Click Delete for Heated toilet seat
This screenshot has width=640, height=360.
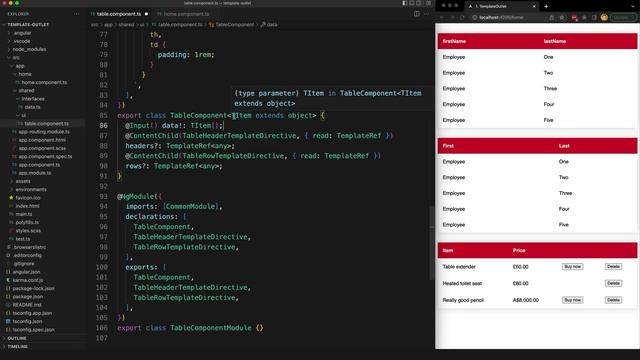[x=613, y=283]
